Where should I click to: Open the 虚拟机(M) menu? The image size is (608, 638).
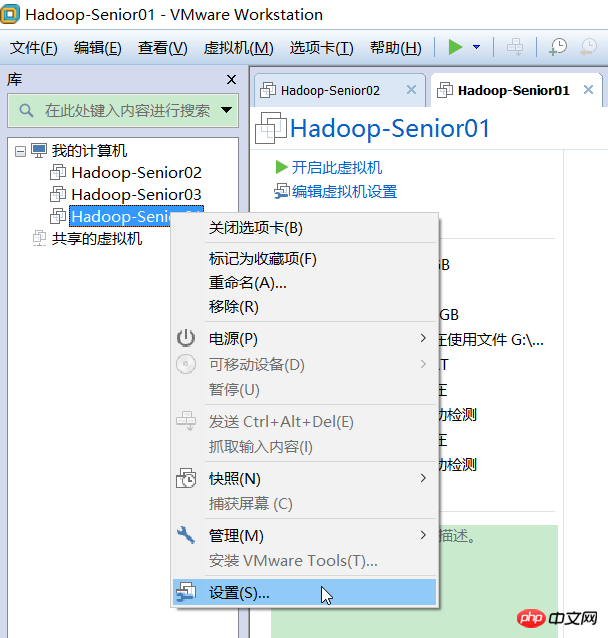click(238, 48)
